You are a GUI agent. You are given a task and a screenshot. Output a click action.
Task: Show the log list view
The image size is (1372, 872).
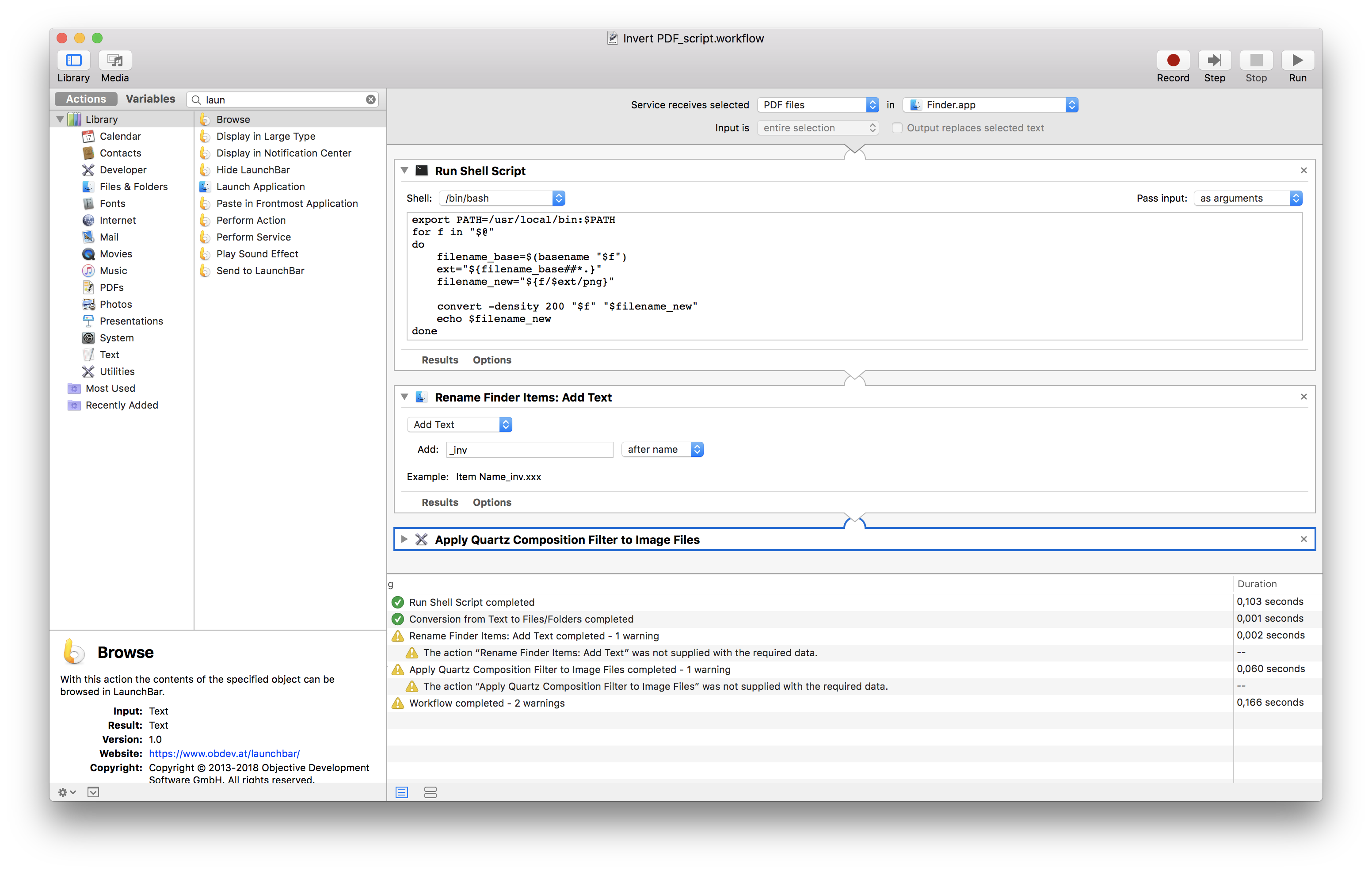(x=402, y=792)
